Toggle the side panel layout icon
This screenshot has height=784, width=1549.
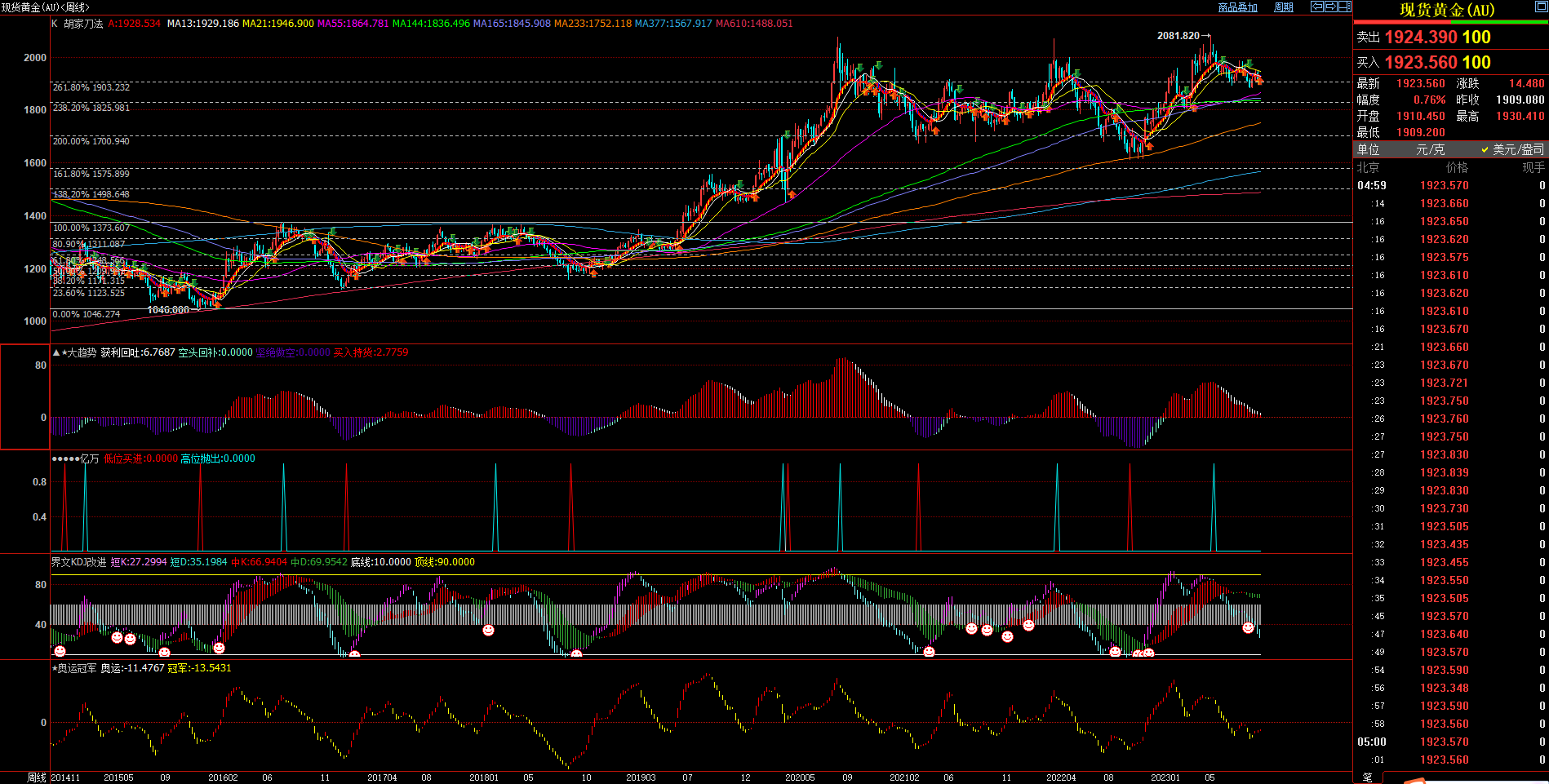point(1344,7)
